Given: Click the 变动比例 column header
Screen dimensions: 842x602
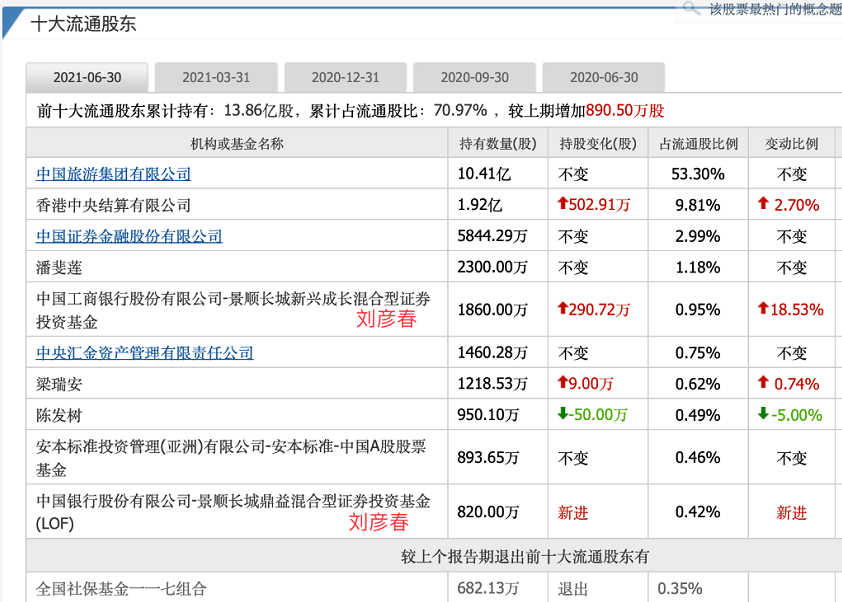Looking at the screenshot, I should coord(792,144).
